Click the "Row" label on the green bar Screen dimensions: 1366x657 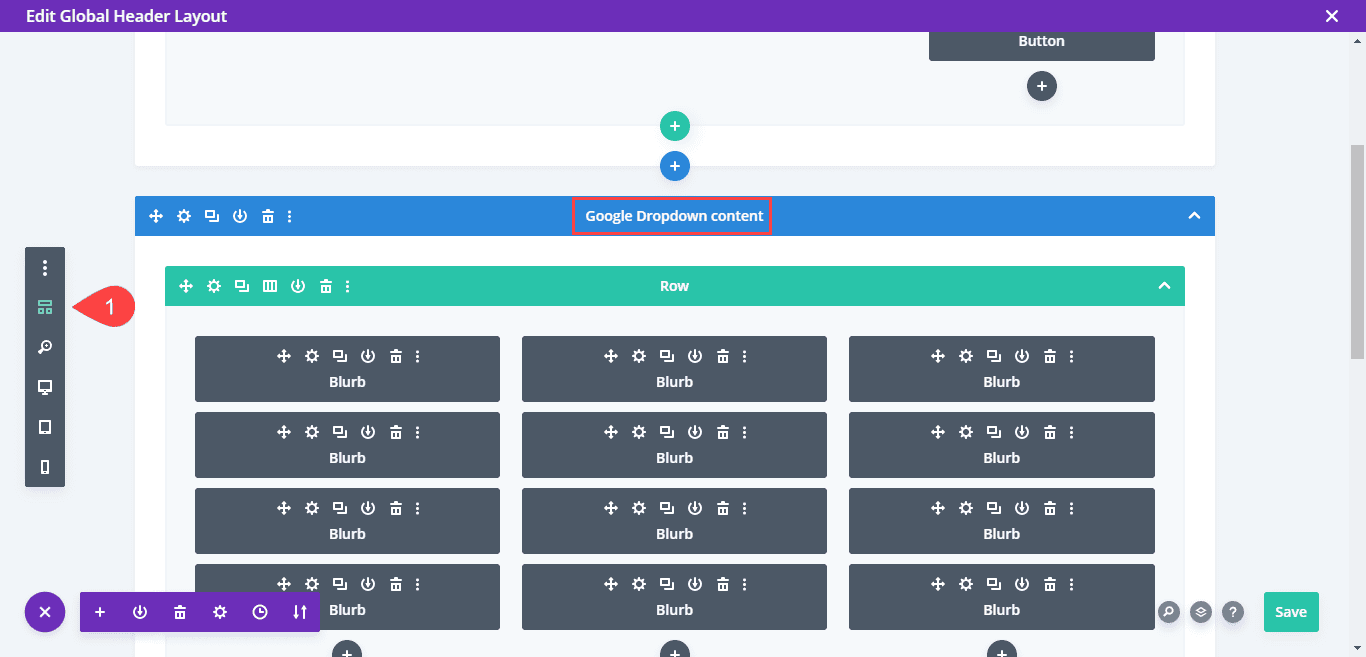tap(675, 286)
